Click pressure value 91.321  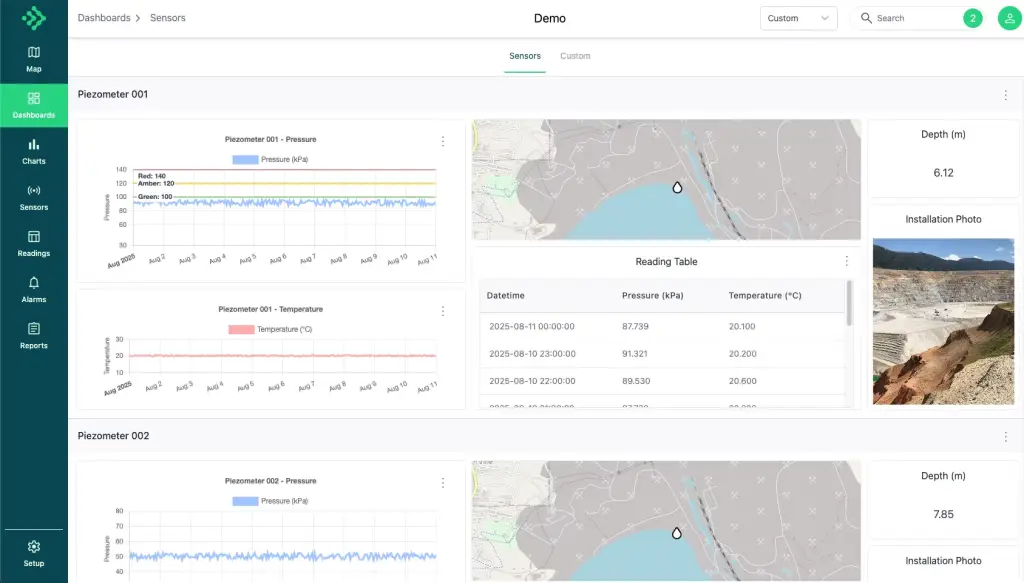[x=635, y=354]
